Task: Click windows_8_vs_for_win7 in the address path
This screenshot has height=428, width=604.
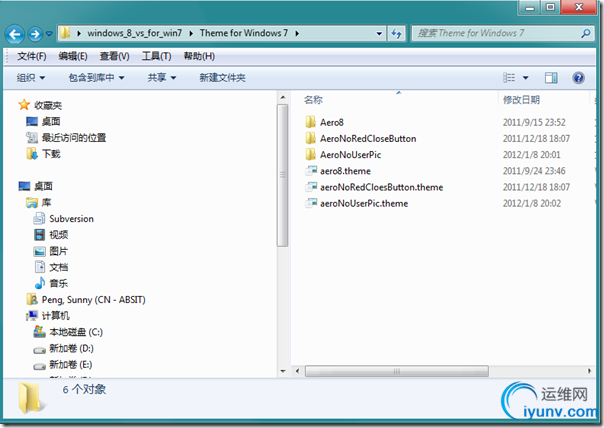Action: [134, 34]
